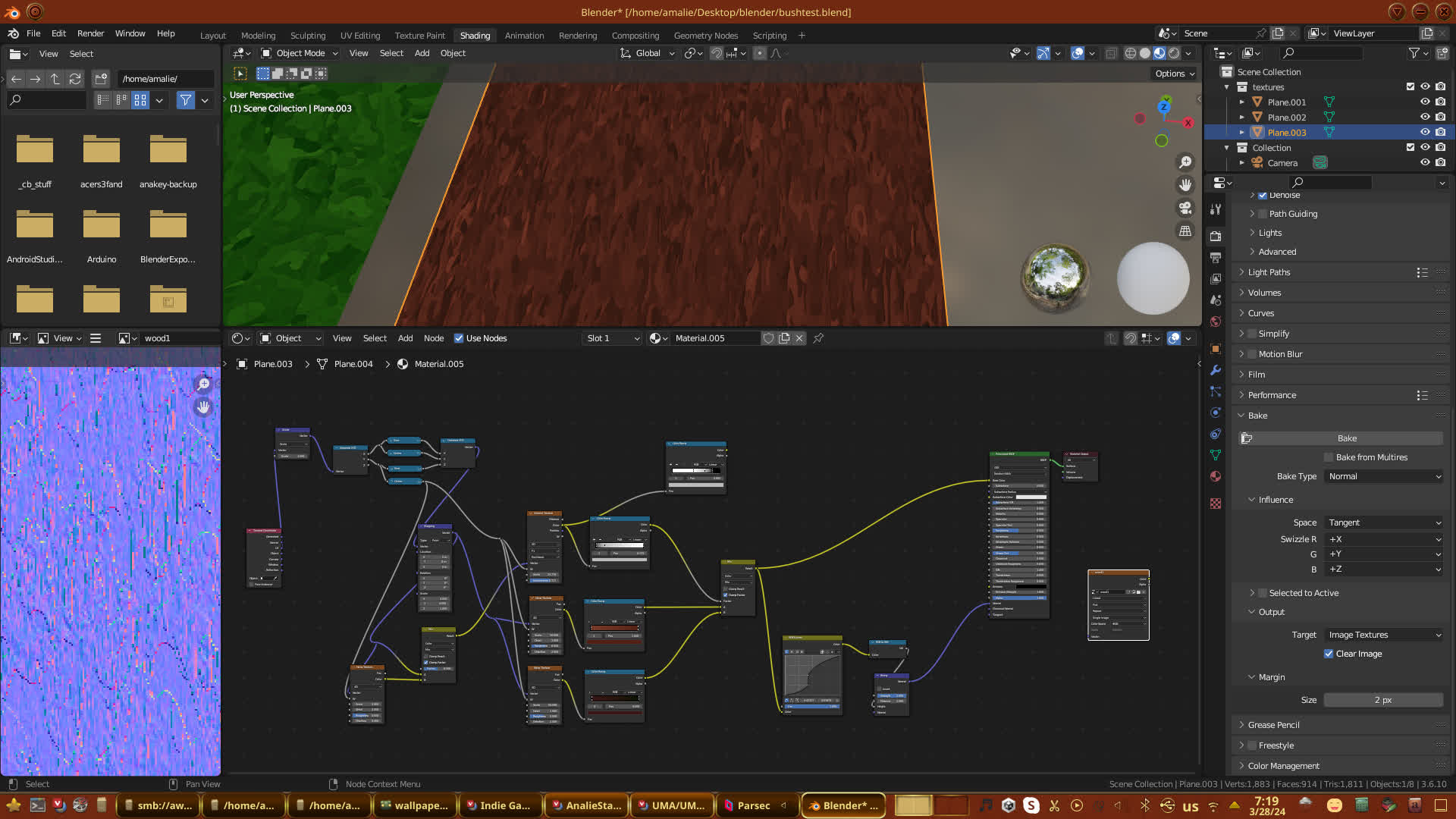This screenshot has height=819, width=1456.
Task: Open the Render properties tab icon
Action: 1216,237
